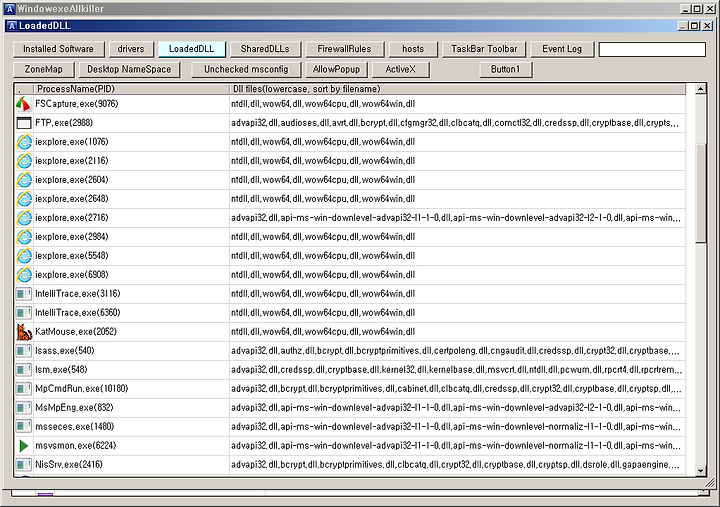720x507 pixels.
Task: Click the iexplore.exe(6908) icon
Action: tap(24, 275)
